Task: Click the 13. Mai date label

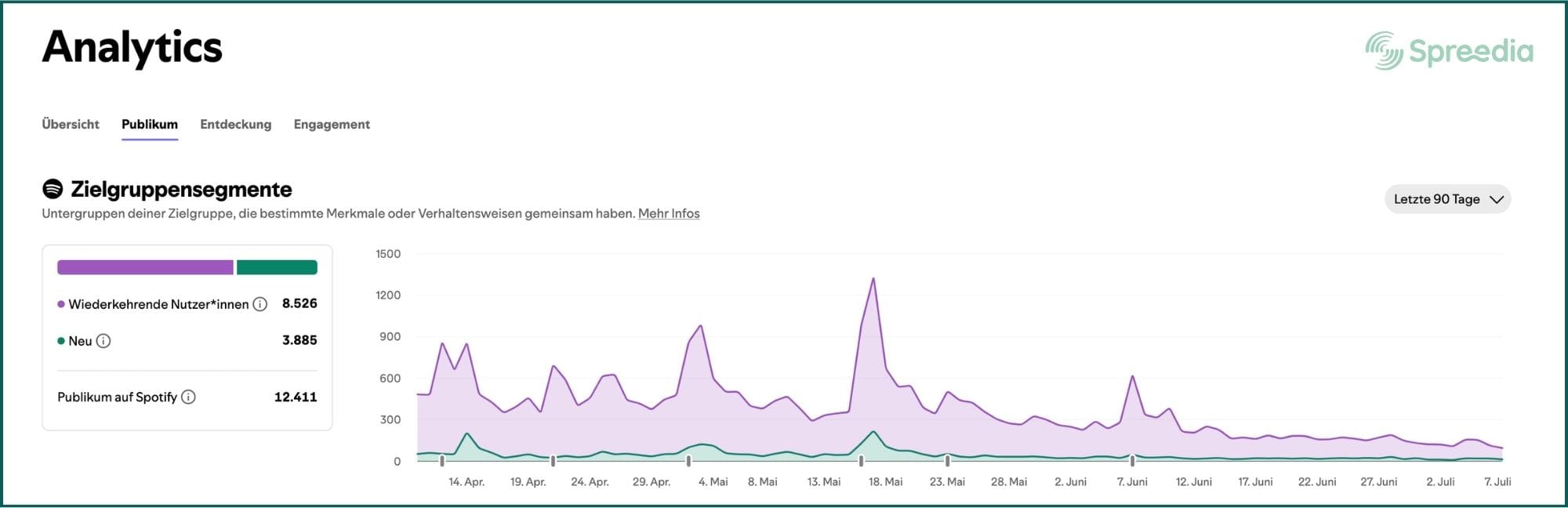Action: tap(824, 482)
